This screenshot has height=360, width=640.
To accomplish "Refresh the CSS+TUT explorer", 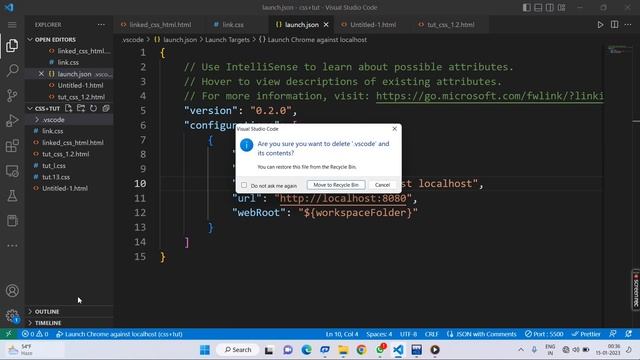I will pos(93,108).
